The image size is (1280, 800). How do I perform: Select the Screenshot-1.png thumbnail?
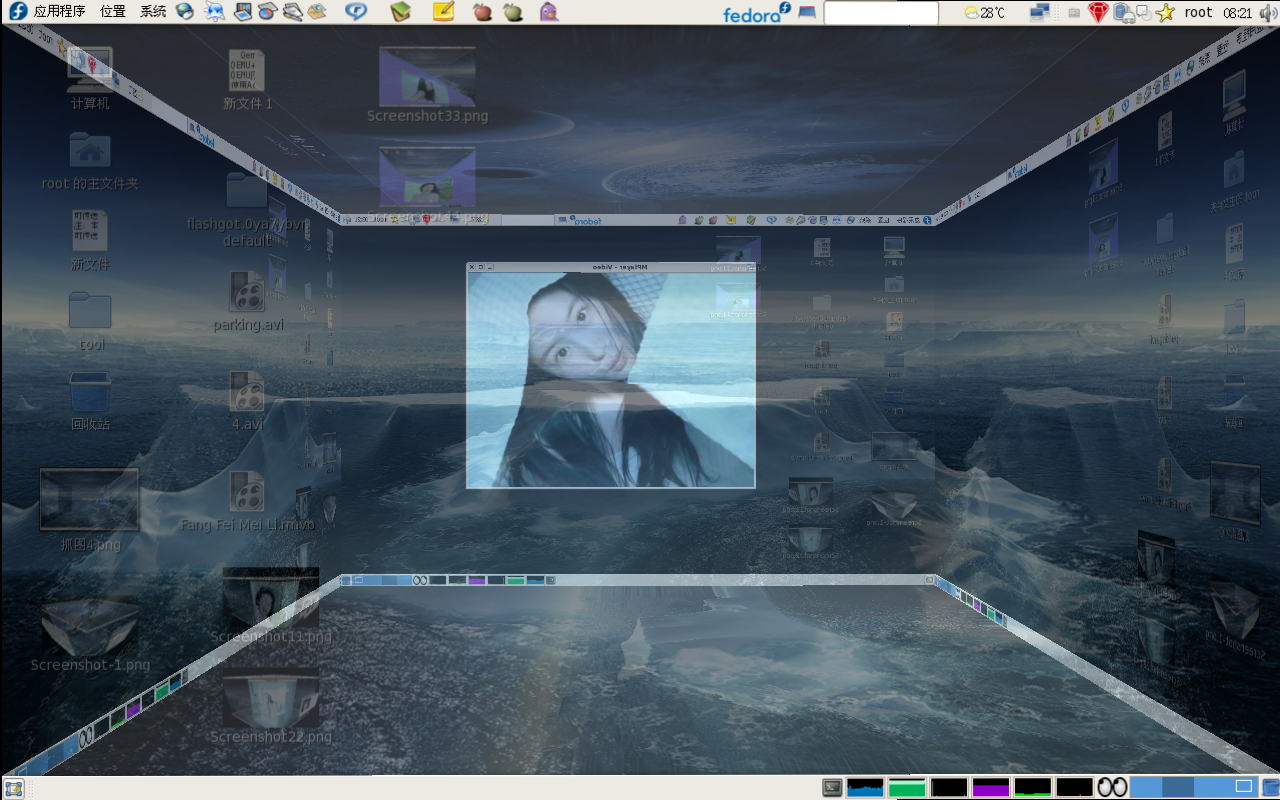pos(90,635)
